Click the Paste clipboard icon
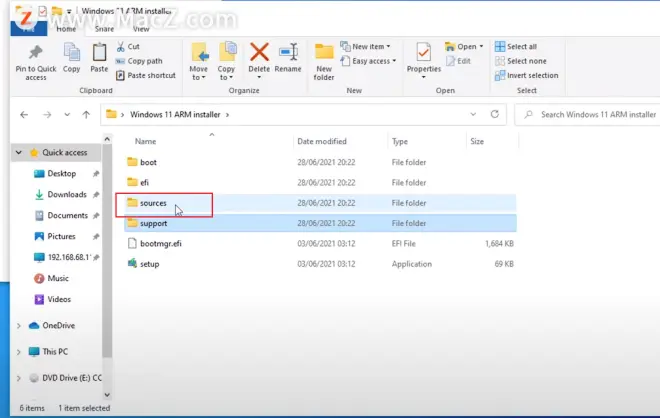Screen dimensions: 660x418 pyautogui.click(x=99, y=53)
